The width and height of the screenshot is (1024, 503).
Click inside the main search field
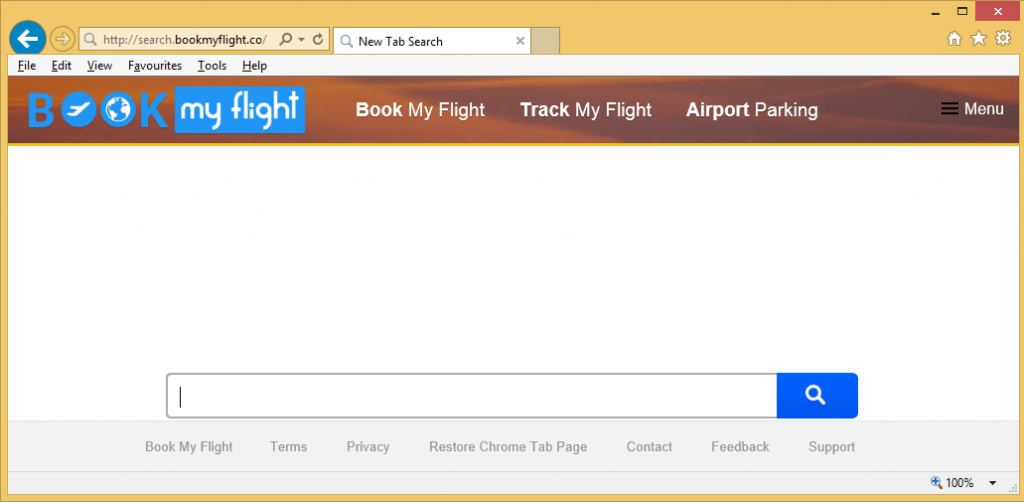[472, 396]
